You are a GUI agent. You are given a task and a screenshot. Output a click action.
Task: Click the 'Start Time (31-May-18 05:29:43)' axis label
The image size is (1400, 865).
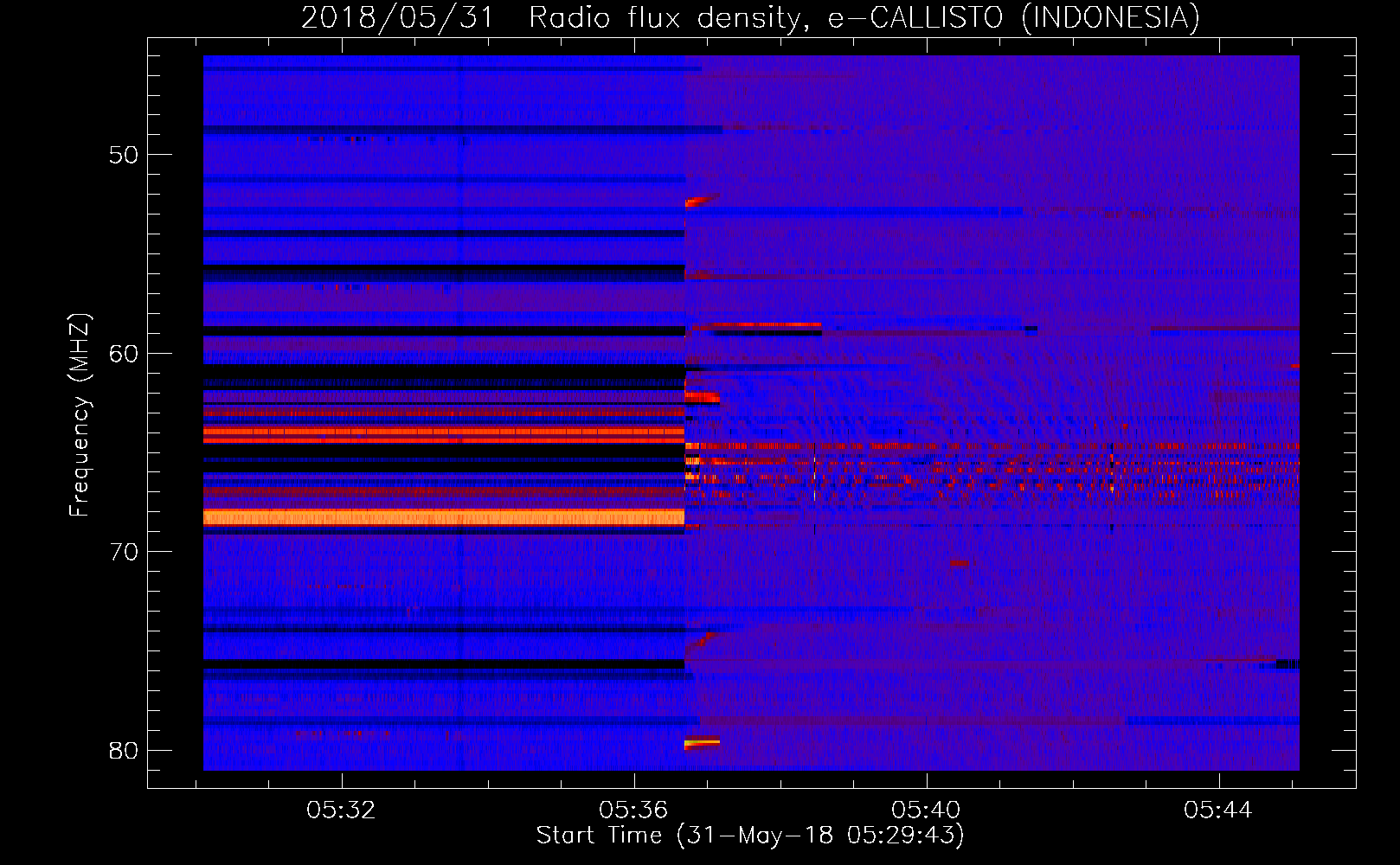(x=750, y=836)
